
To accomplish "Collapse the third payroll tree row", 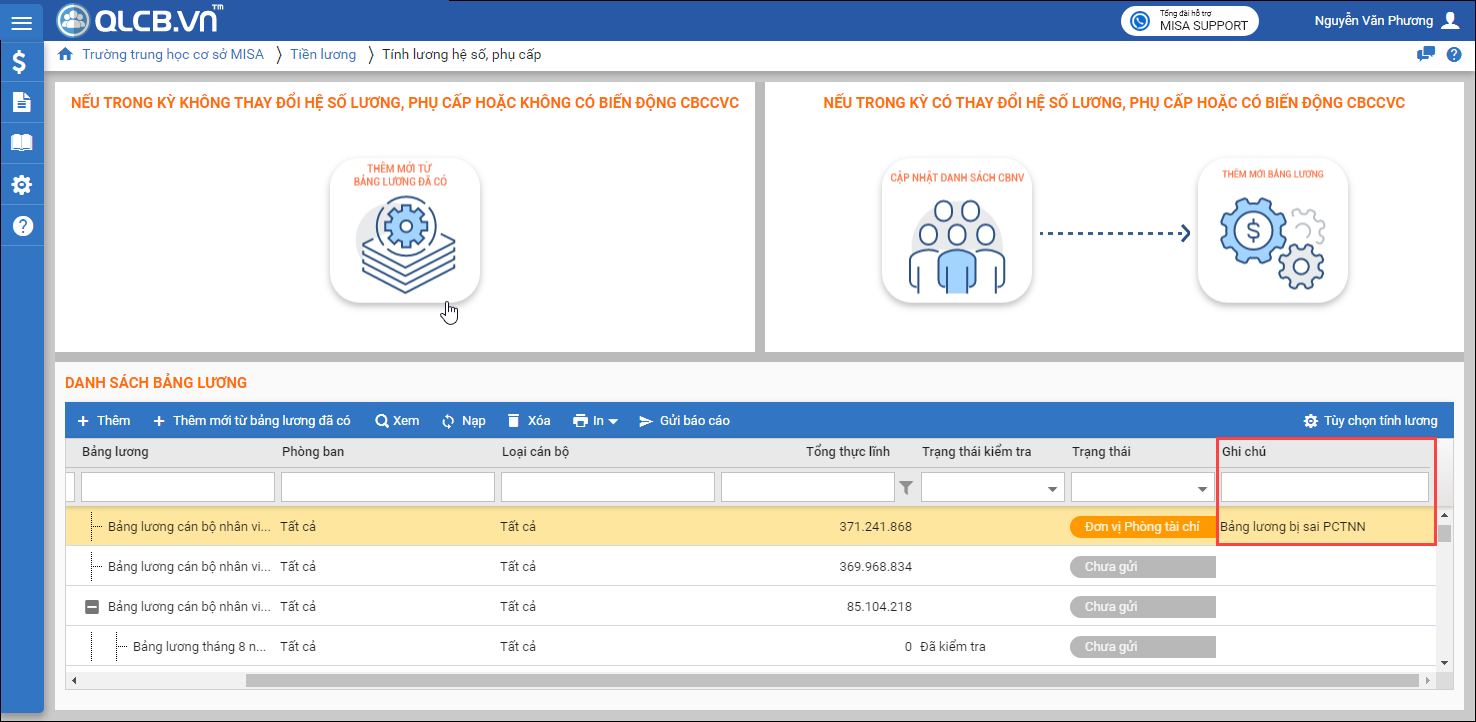I will pyautogui.click(x=92, y=607).
